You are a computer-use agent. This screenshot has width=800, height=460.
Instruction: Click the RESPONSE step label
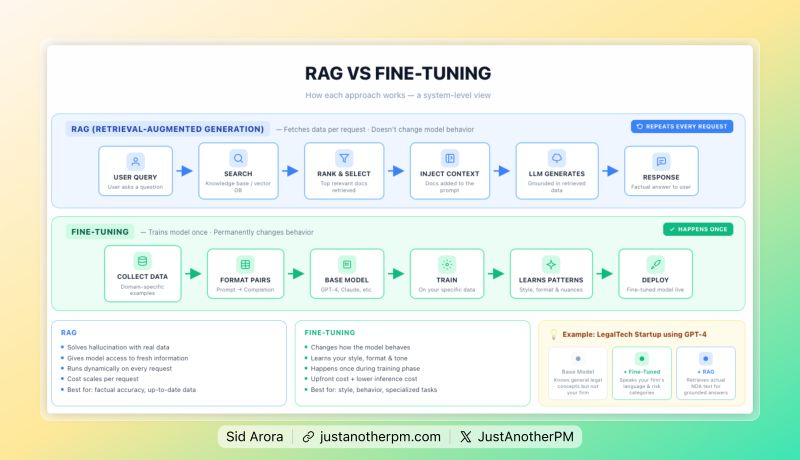click(x=661, y=177)
